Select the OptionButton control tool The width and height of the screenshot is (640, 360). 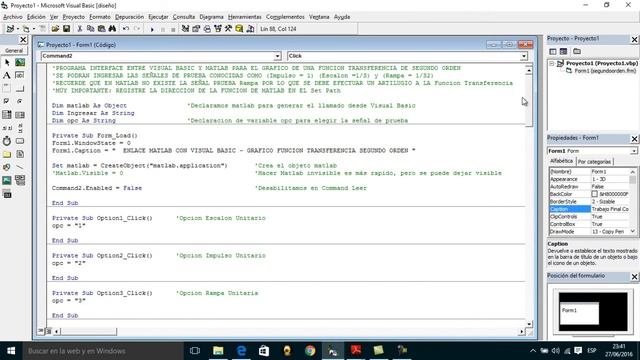click(20, 102)
